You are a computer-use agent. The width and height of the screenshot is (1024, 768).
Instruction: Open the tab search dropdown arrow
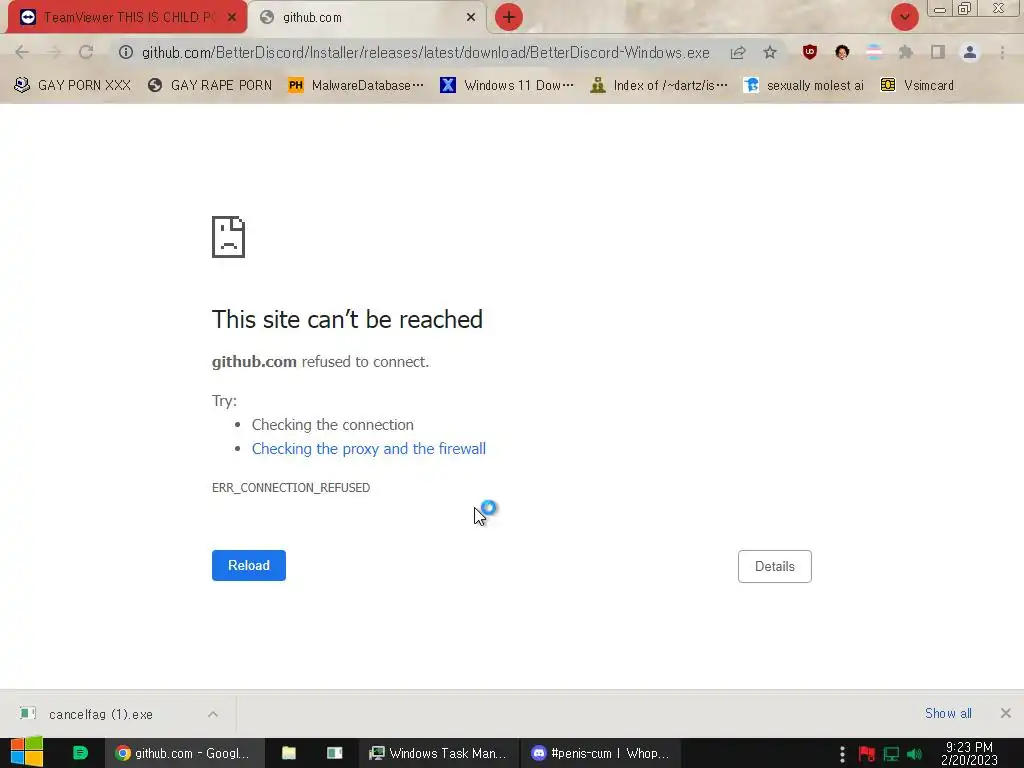[904, 17]
